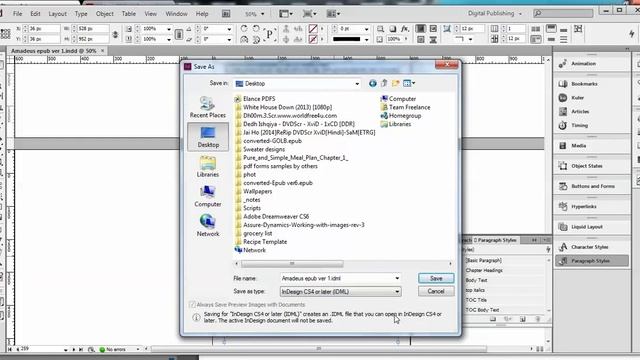Open the File name dropdown arrow
Viewport: 640px width, 360px height.
[x=397, y=278]
